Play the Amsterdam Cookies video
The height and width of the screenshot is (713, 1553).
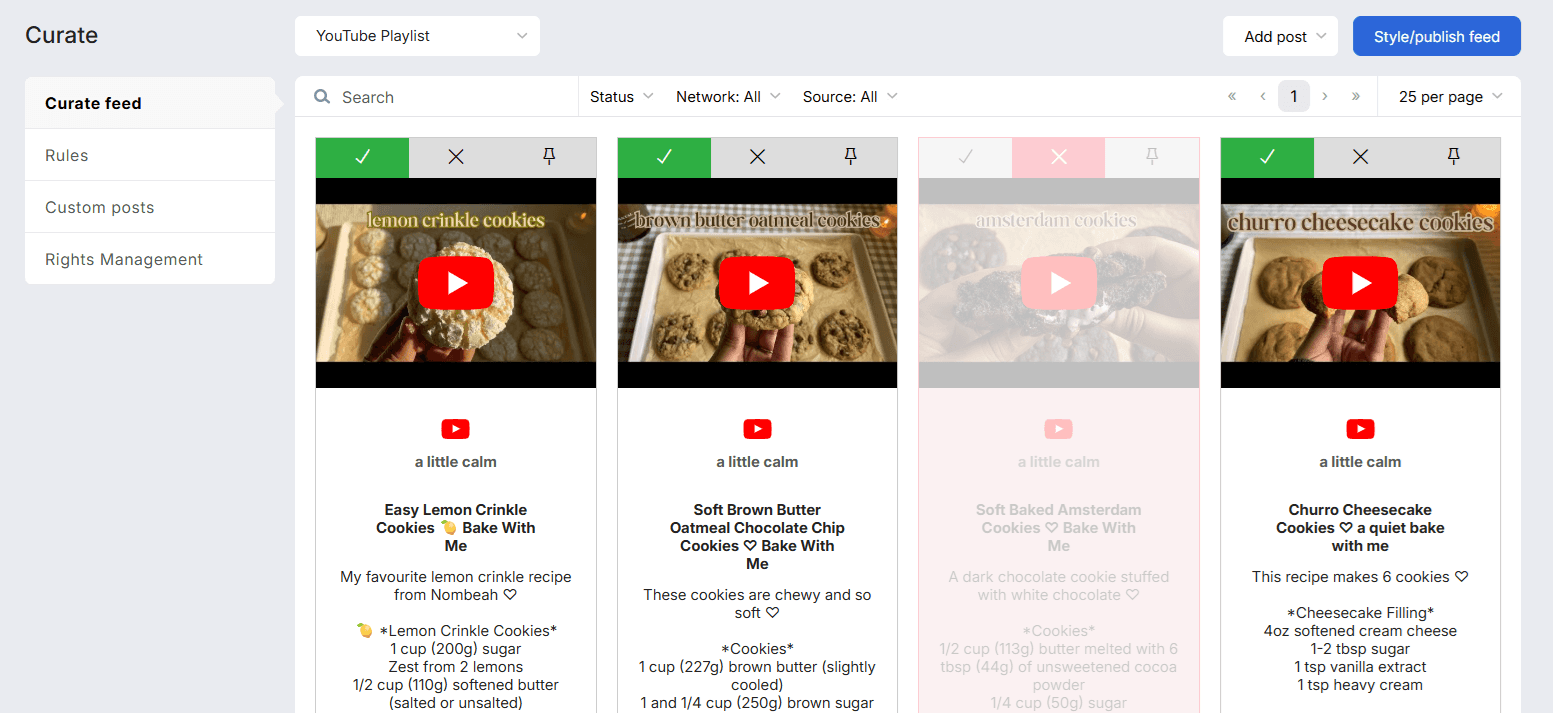[x=1058, y=283]
